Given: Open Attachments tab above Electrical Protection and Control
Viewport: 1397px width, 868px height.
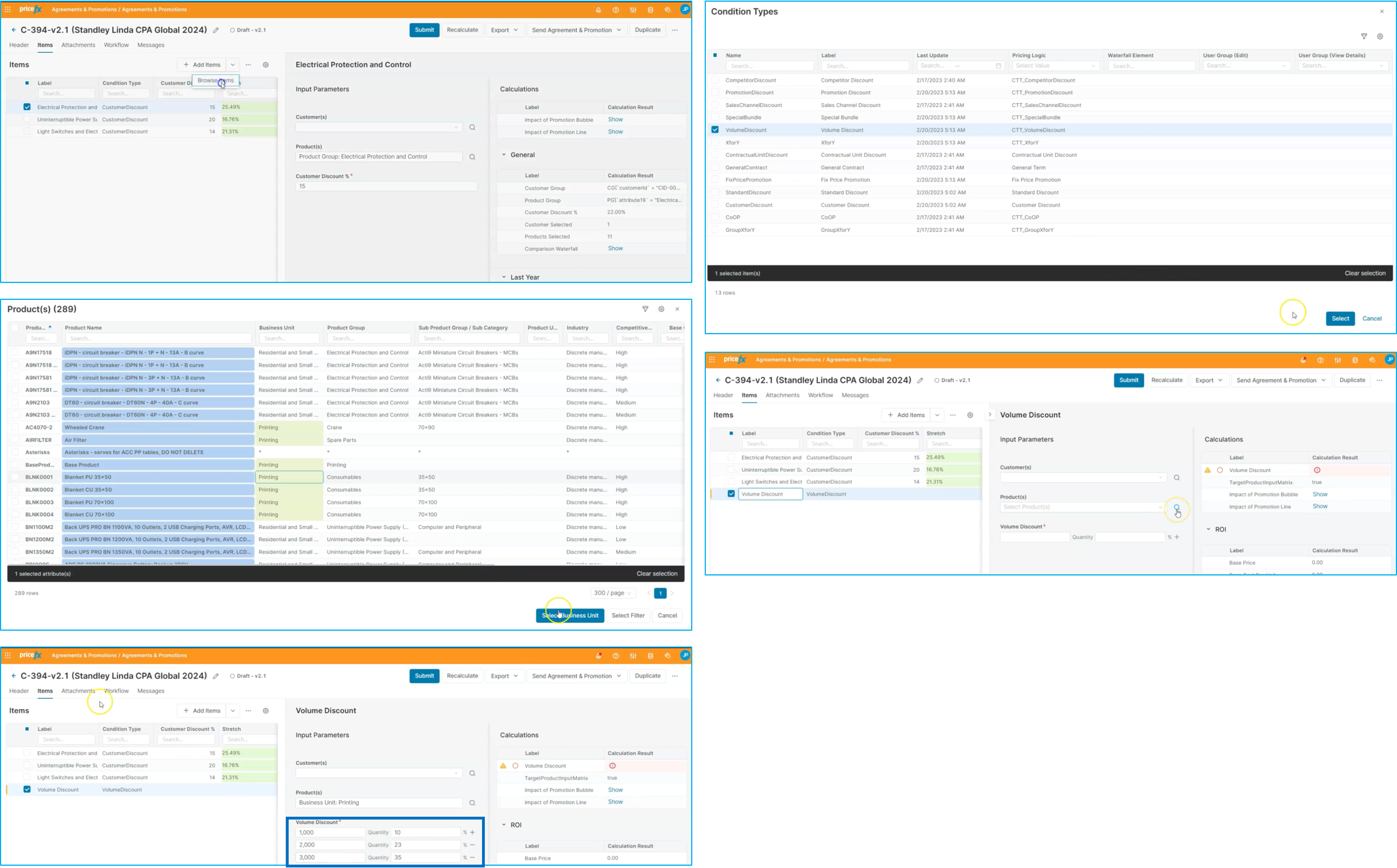Looking at the screenshot, I should click(78, 45).
